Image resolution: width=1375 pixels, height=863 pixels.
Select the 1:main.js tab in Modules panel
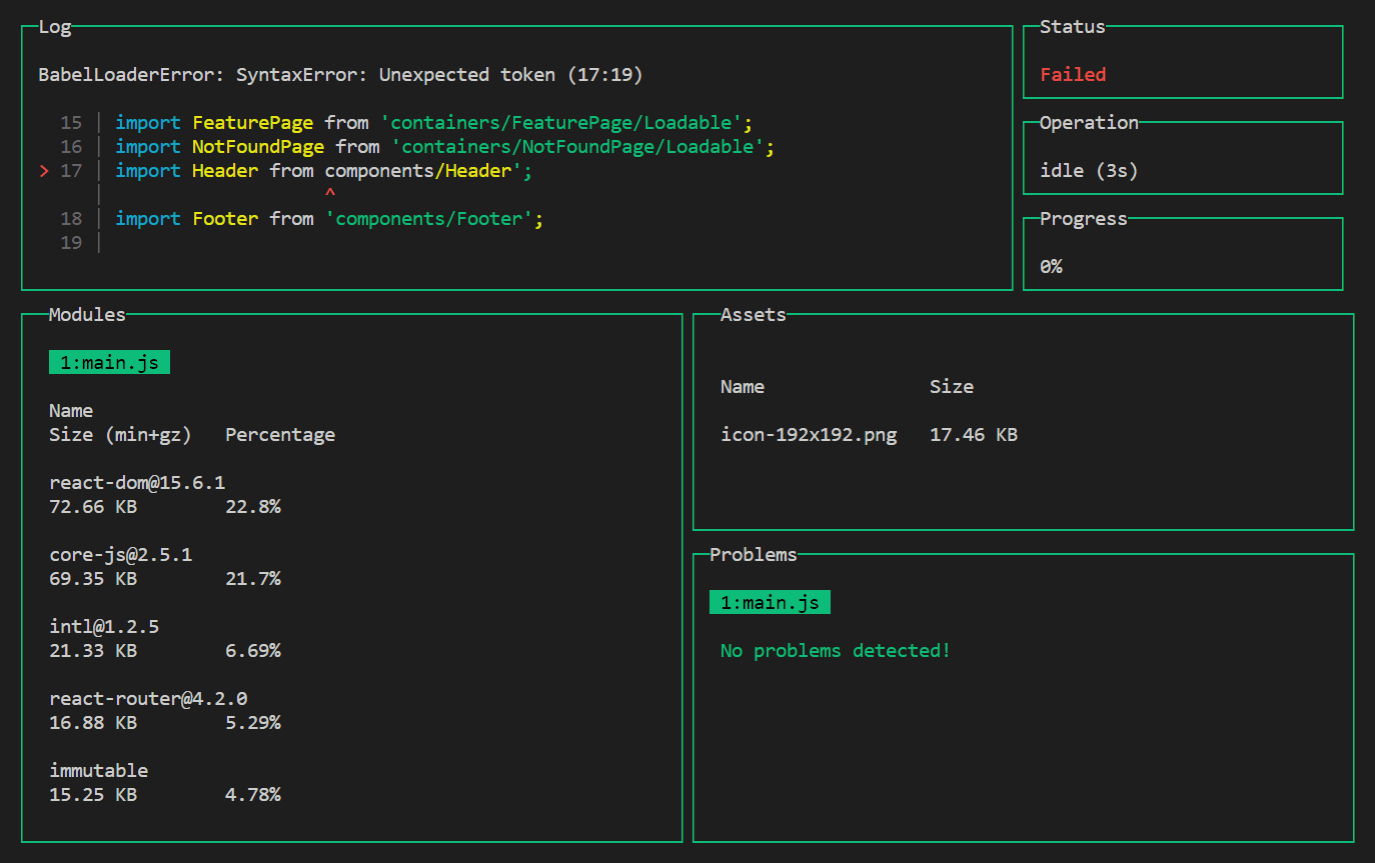(x=109, y=362)
